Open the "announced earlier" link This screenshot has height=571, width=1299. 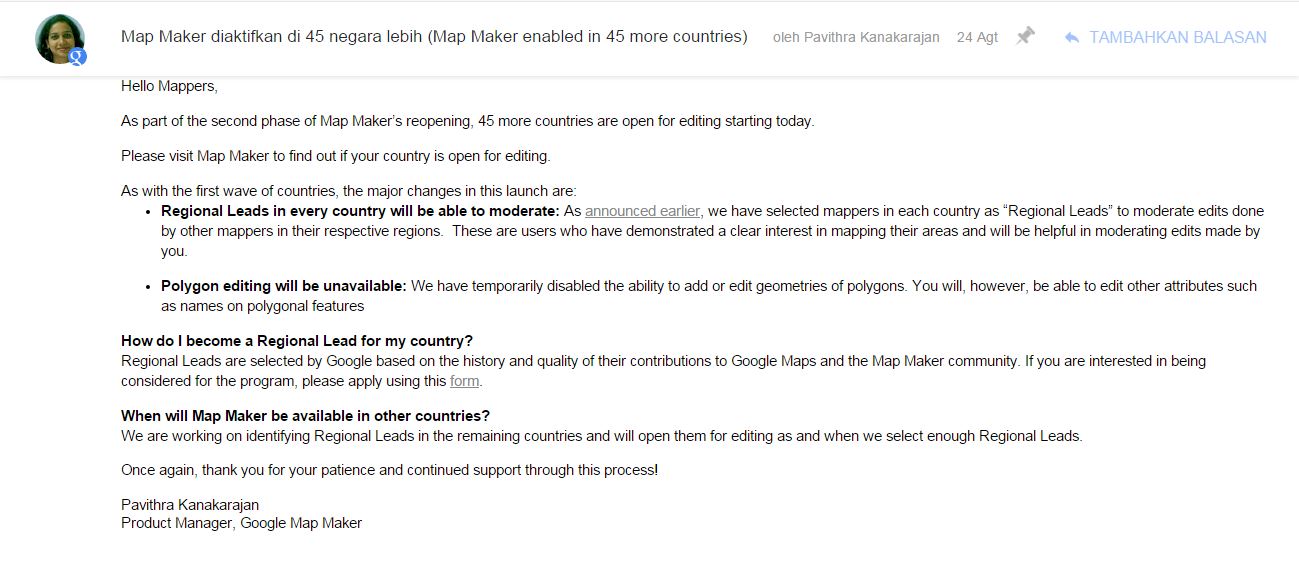(642, 211)
